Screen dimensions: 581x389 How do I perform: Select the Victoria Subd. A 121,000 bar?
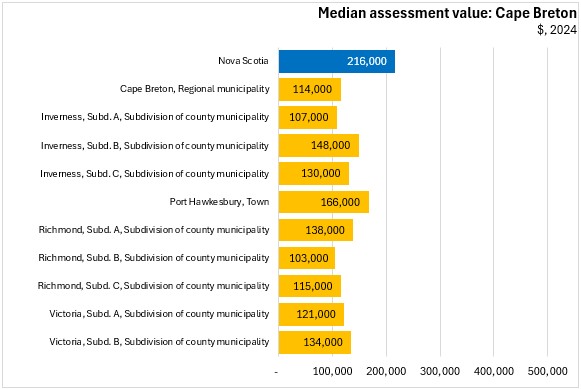(x=311, y=314)
